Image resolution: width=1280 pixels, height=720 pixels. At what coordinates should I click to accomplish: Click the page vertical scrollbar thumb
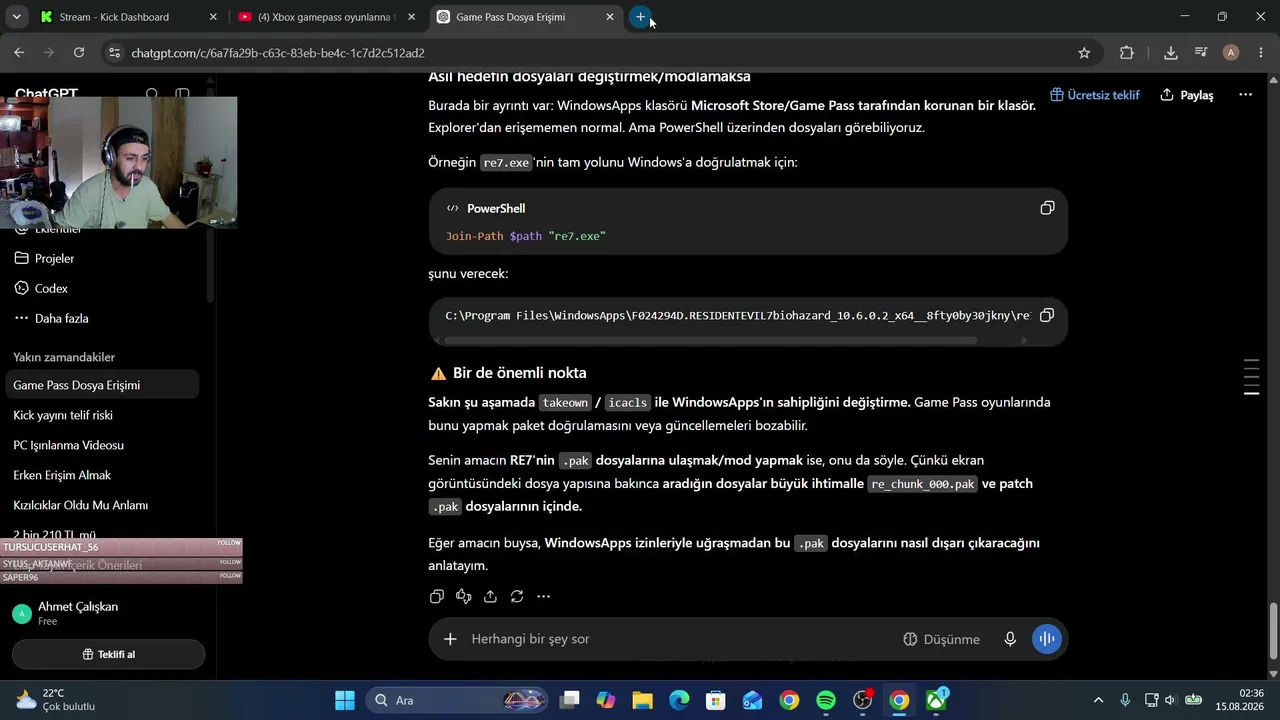click(1273, 632)
